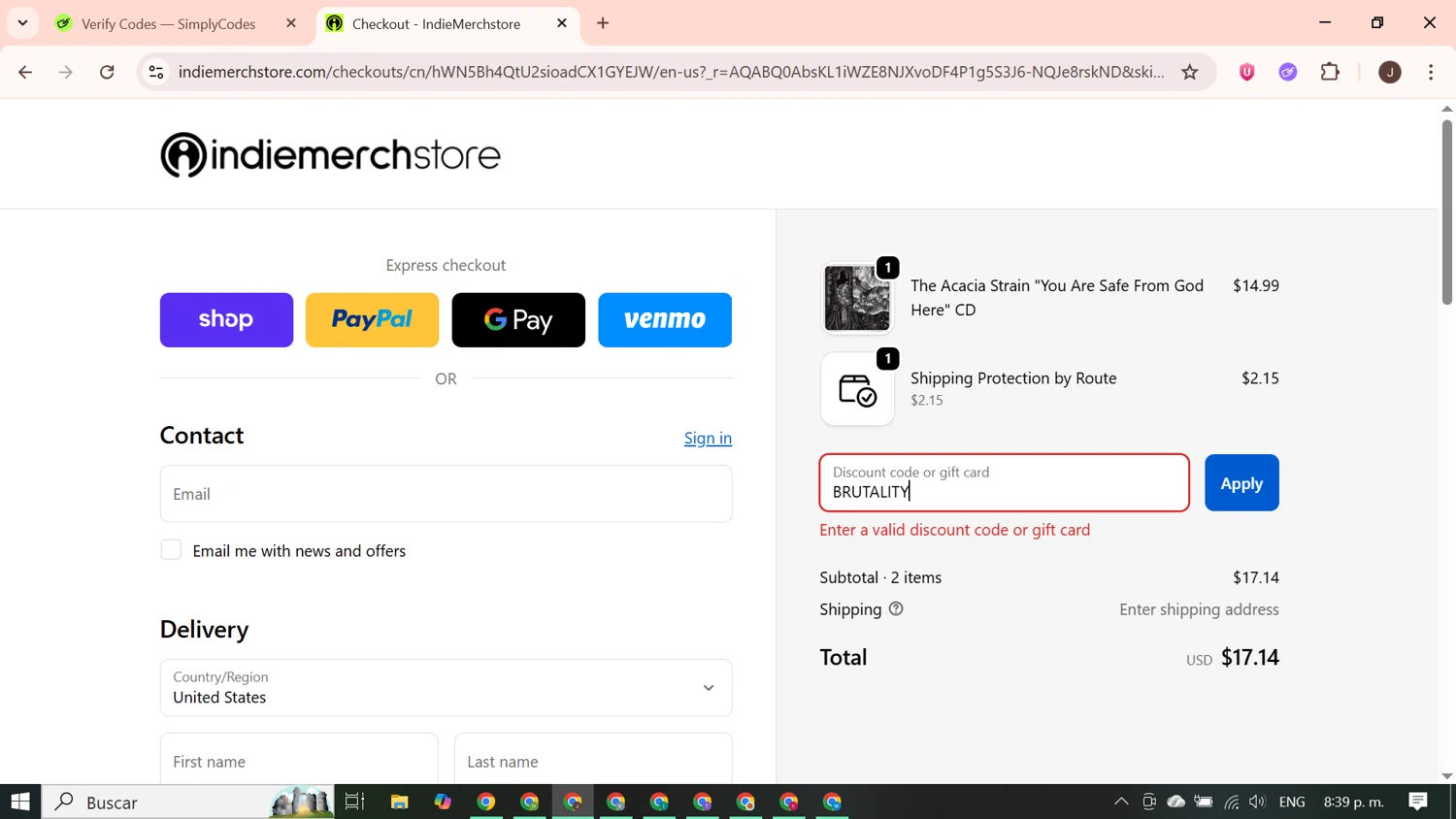Focus the Email input field
Image resolution: width=1456 pixels, height=819 pixels.
[447, 494]
